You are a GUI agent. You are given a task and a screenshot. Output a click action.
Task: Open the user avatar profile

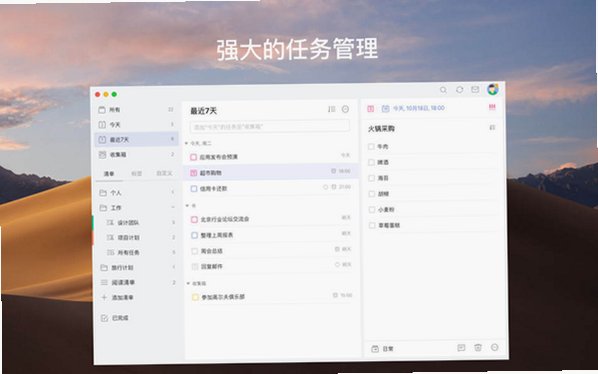pos(493,90)
